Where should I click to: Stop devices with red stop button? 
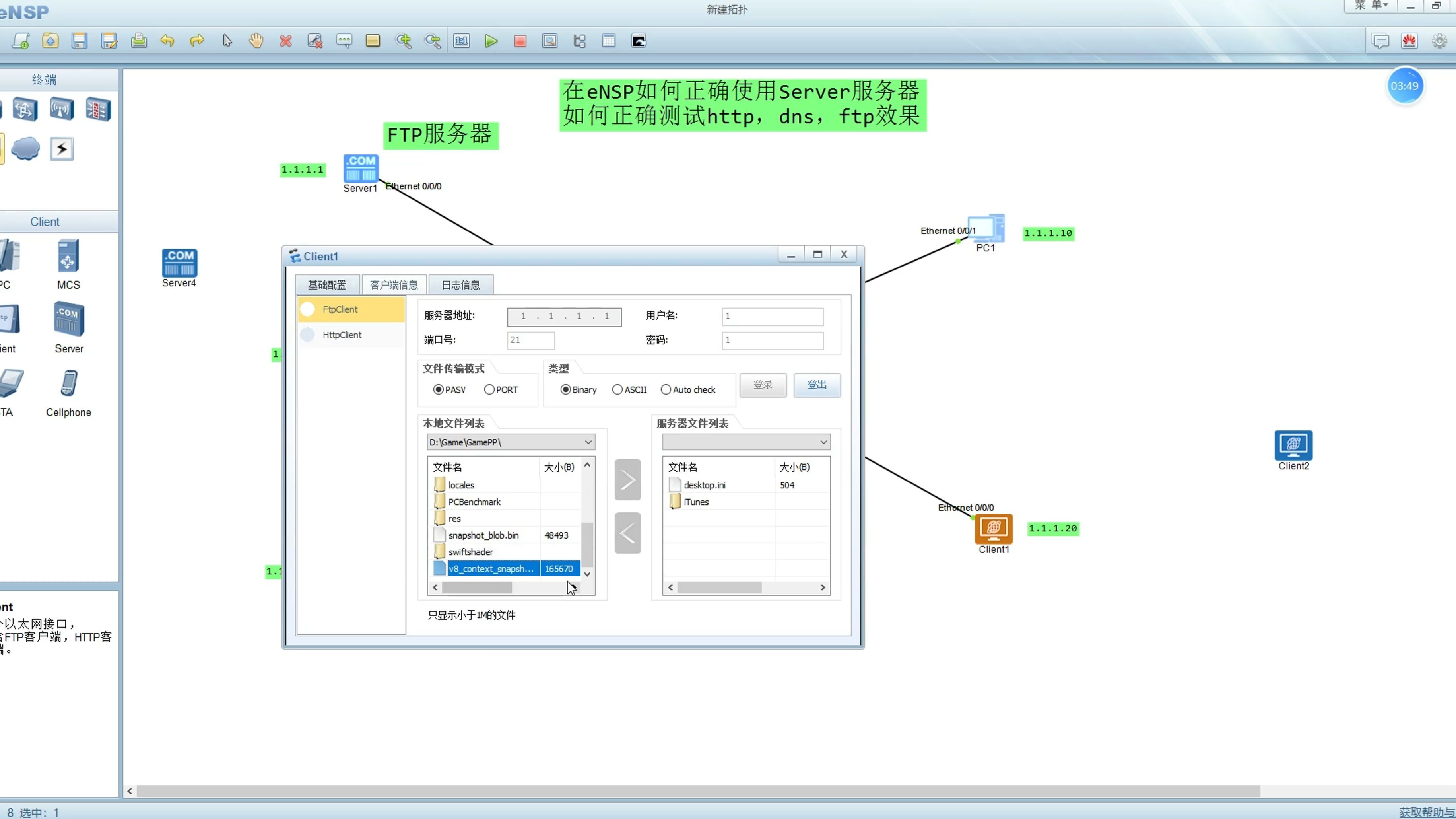pos(520,41)
